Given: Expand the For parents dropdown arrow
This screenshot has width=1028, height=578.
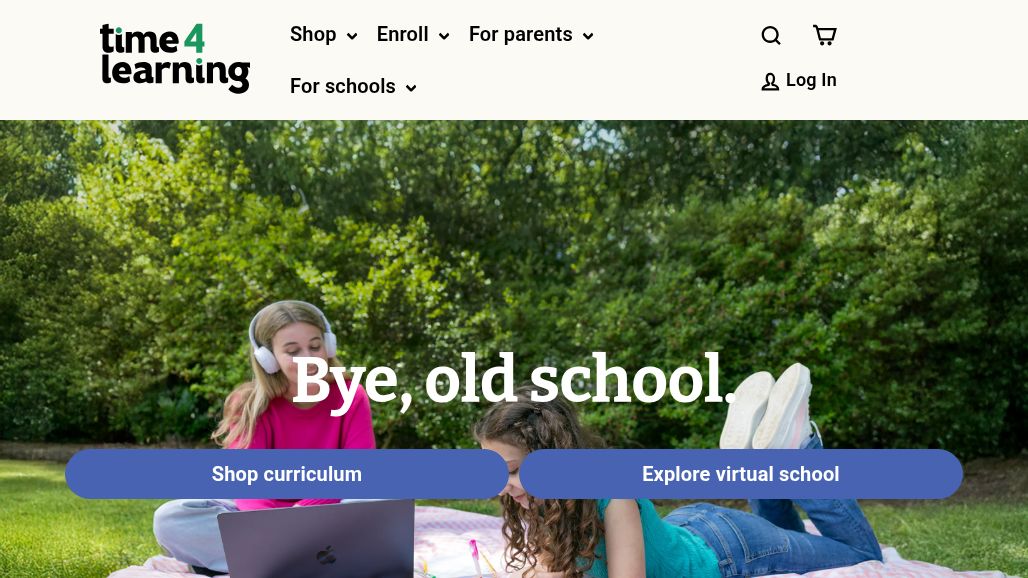Looking at the screenshot, I should [588, 36].
